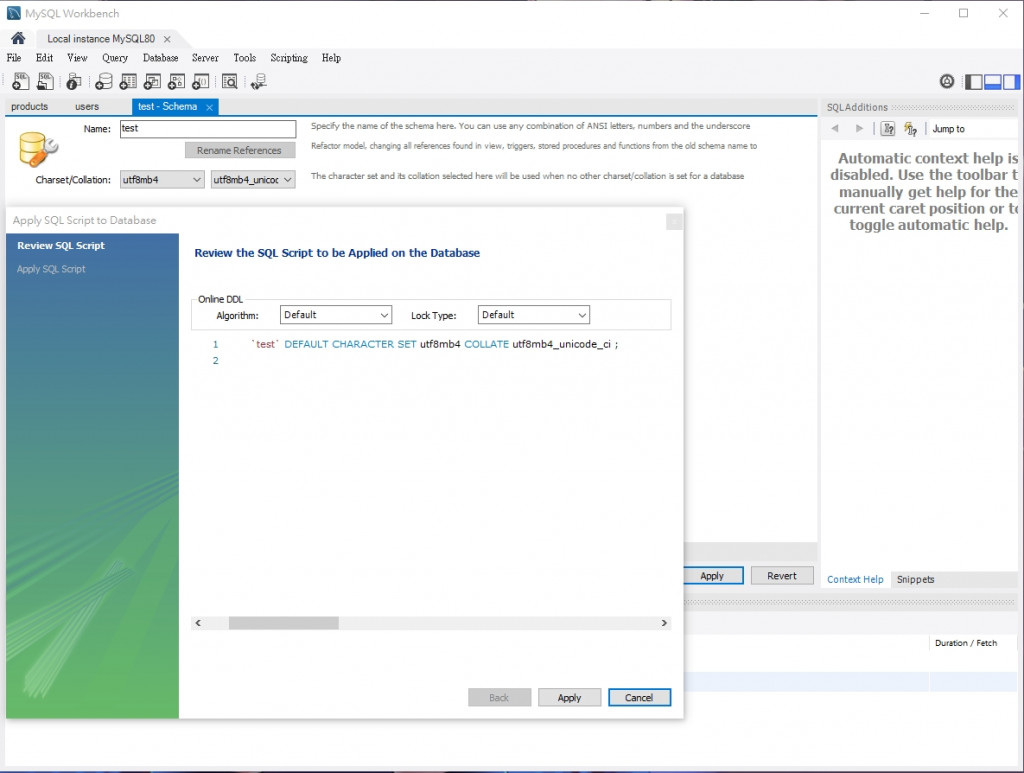
Task: Click the schema database icon
Action: [38, 149]
